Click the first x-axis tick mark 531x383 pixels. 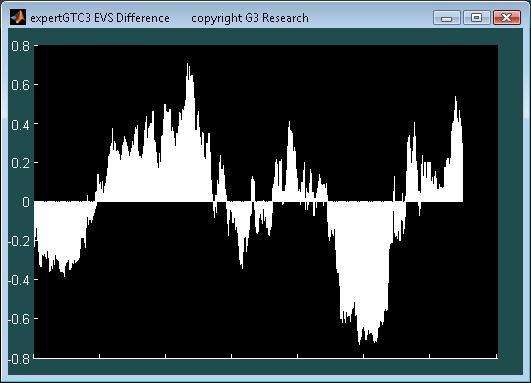click(100, 356)
